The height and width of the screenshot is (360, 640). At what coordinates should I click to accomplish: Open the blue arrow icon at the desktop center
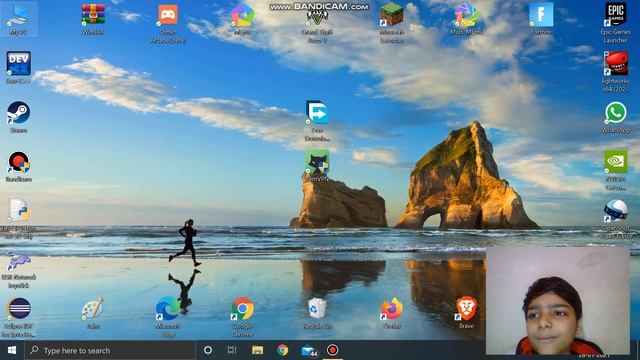[x=317, y=121]
